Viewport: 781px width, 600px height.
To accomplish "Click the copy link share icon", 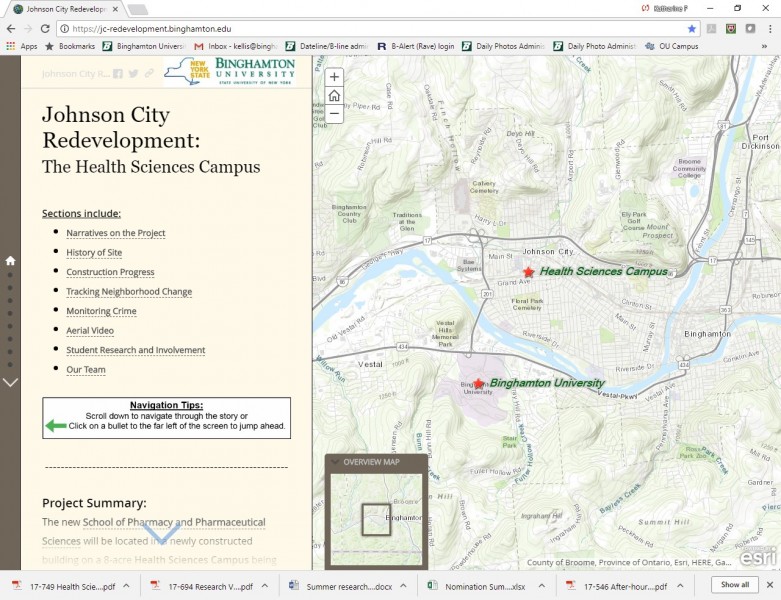I will click(x=149, y=74).
